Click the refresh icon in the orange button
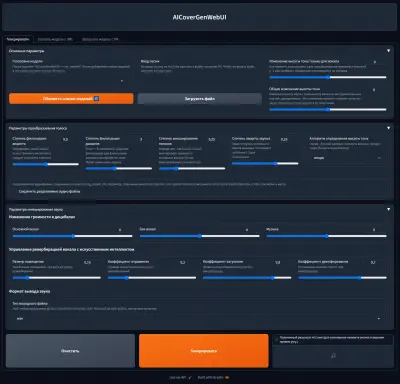The width and height of the screenshot is (400, 384). 96,99
